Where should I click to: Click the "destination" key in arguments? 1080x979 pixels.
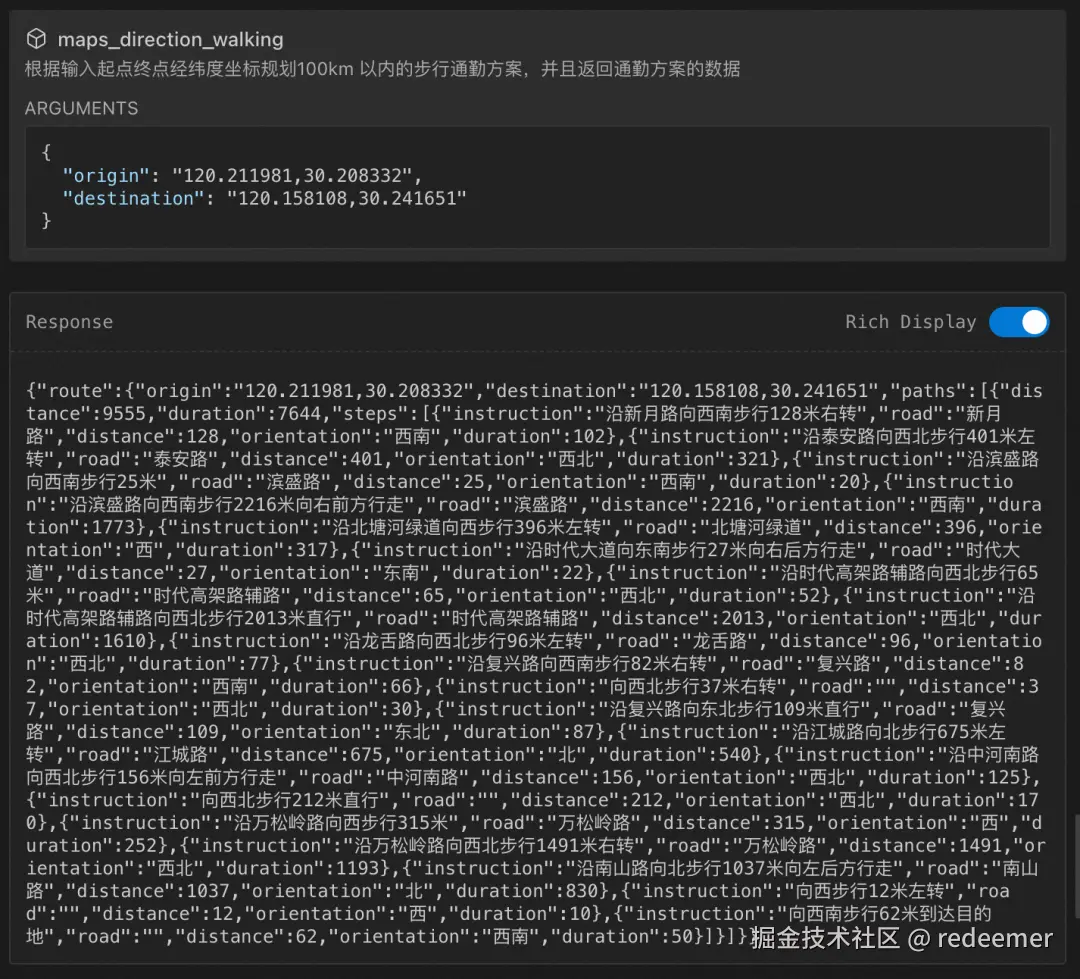click(133, 198)
